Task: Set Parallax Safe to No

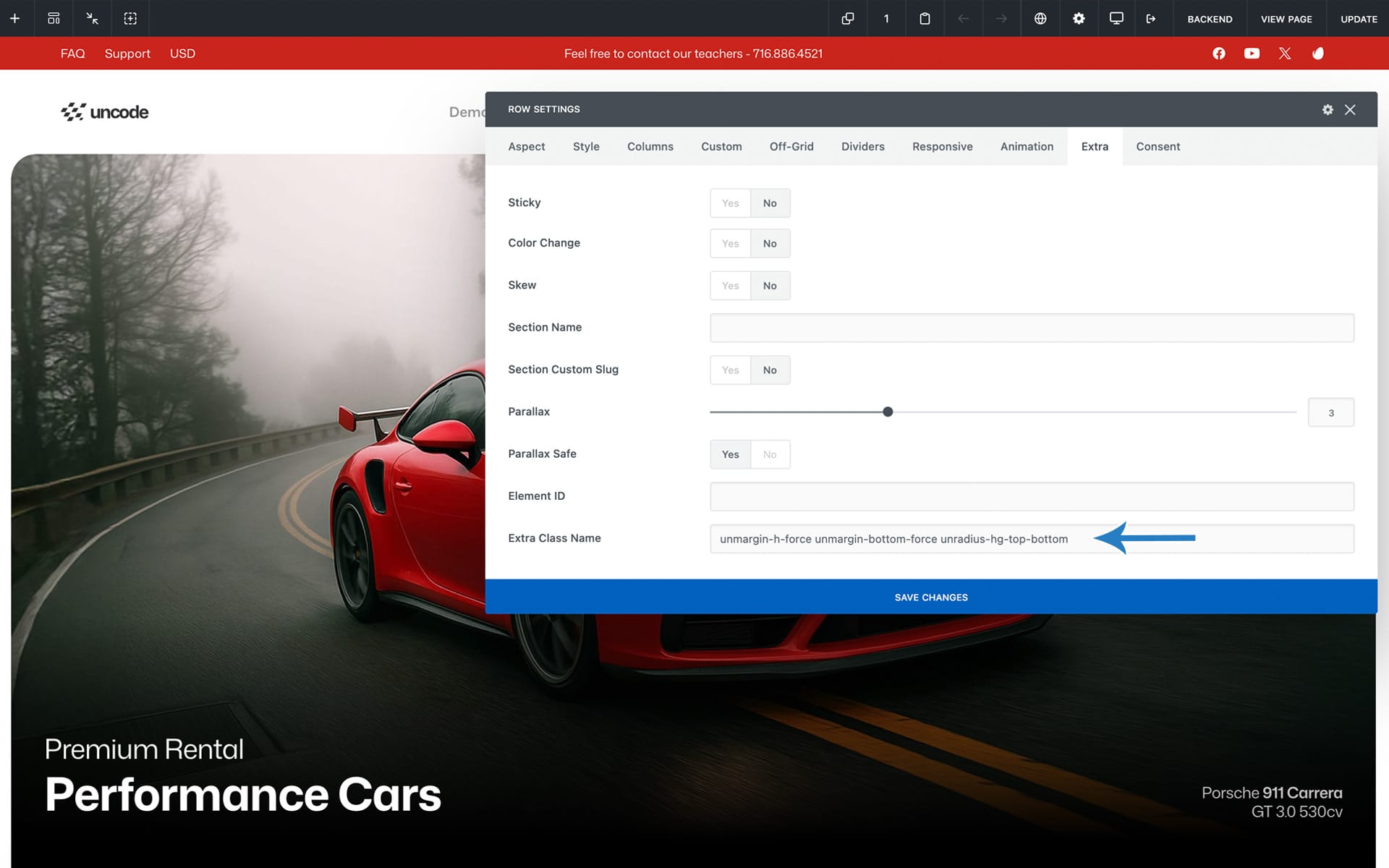Action: (x=770, y=454)
